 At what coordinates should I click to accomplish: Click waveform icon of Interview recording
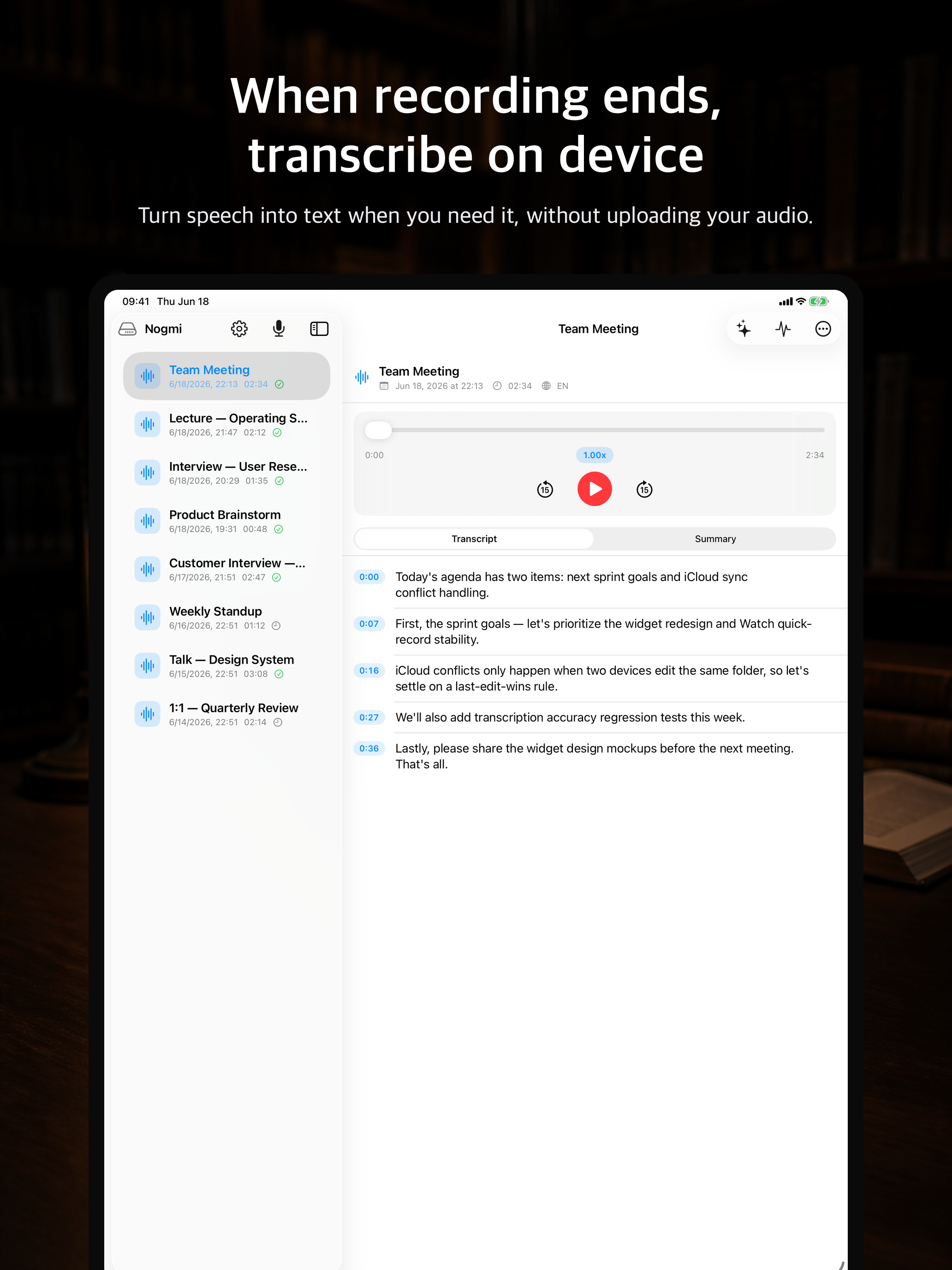pos(148,473)
